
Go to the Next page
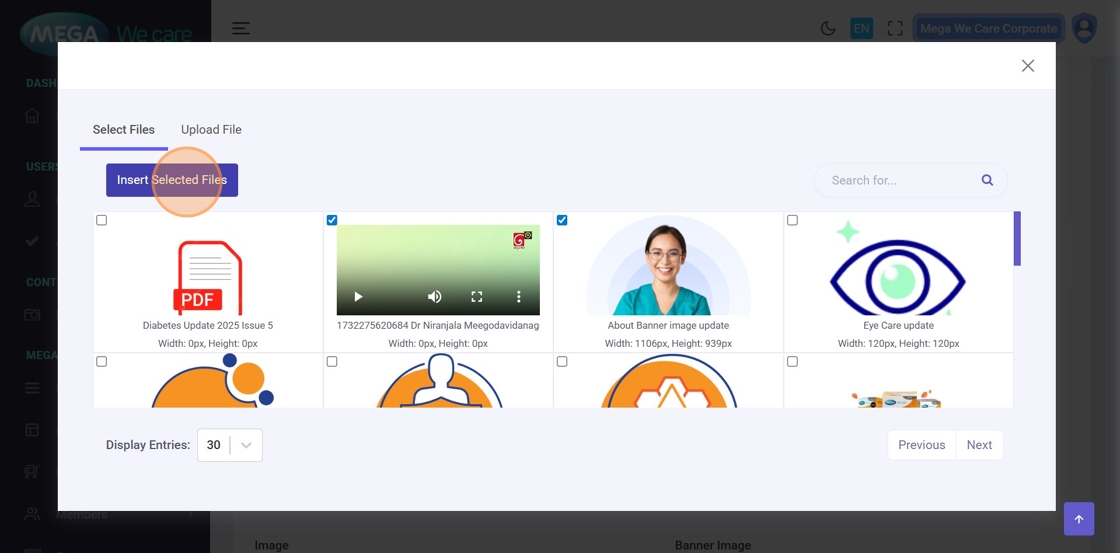pyautogui.click(x=979, y=445)
